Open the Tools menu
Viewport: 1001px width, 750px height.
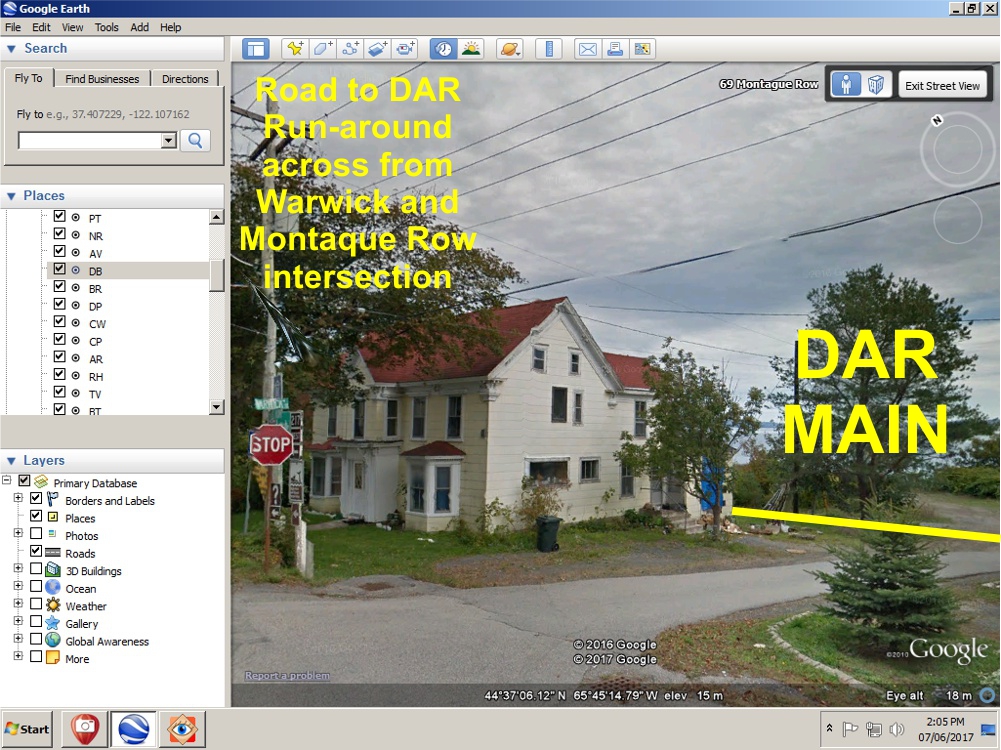coord(106,27)
